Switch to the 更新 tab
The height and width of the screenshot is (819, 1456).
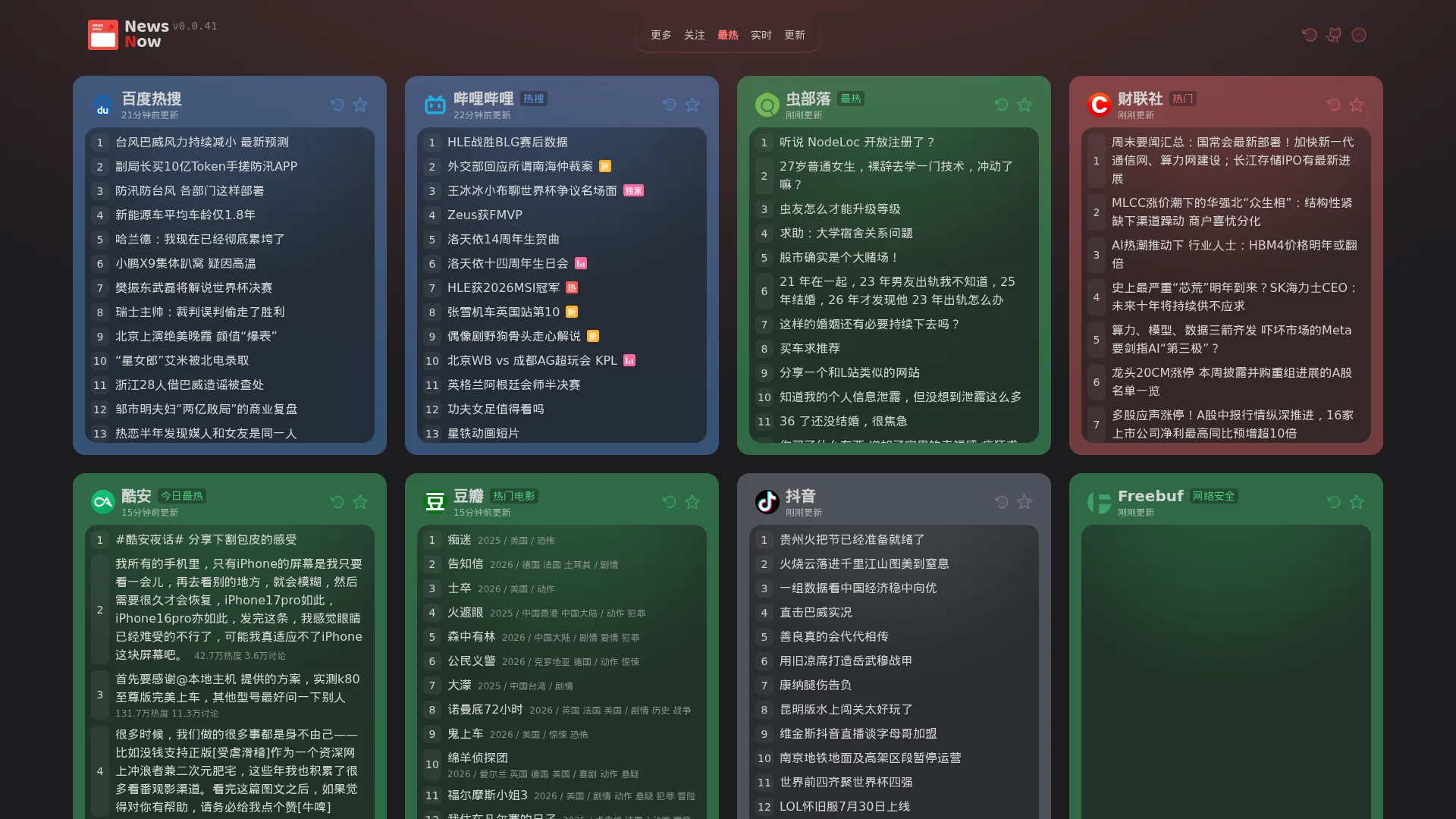(795, 35)
